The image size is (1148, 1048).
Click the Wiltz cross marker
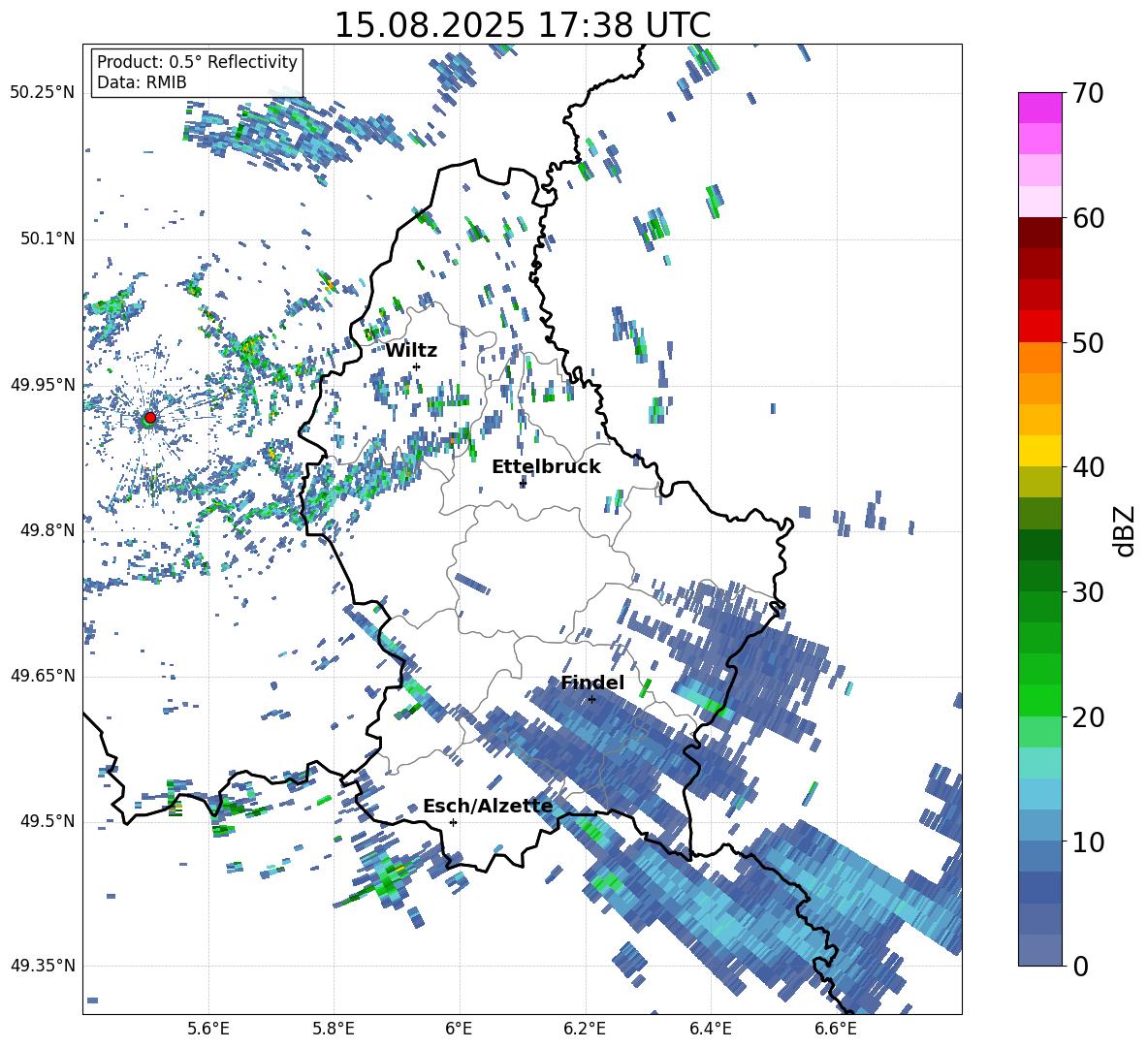click(x=417, y=366)
